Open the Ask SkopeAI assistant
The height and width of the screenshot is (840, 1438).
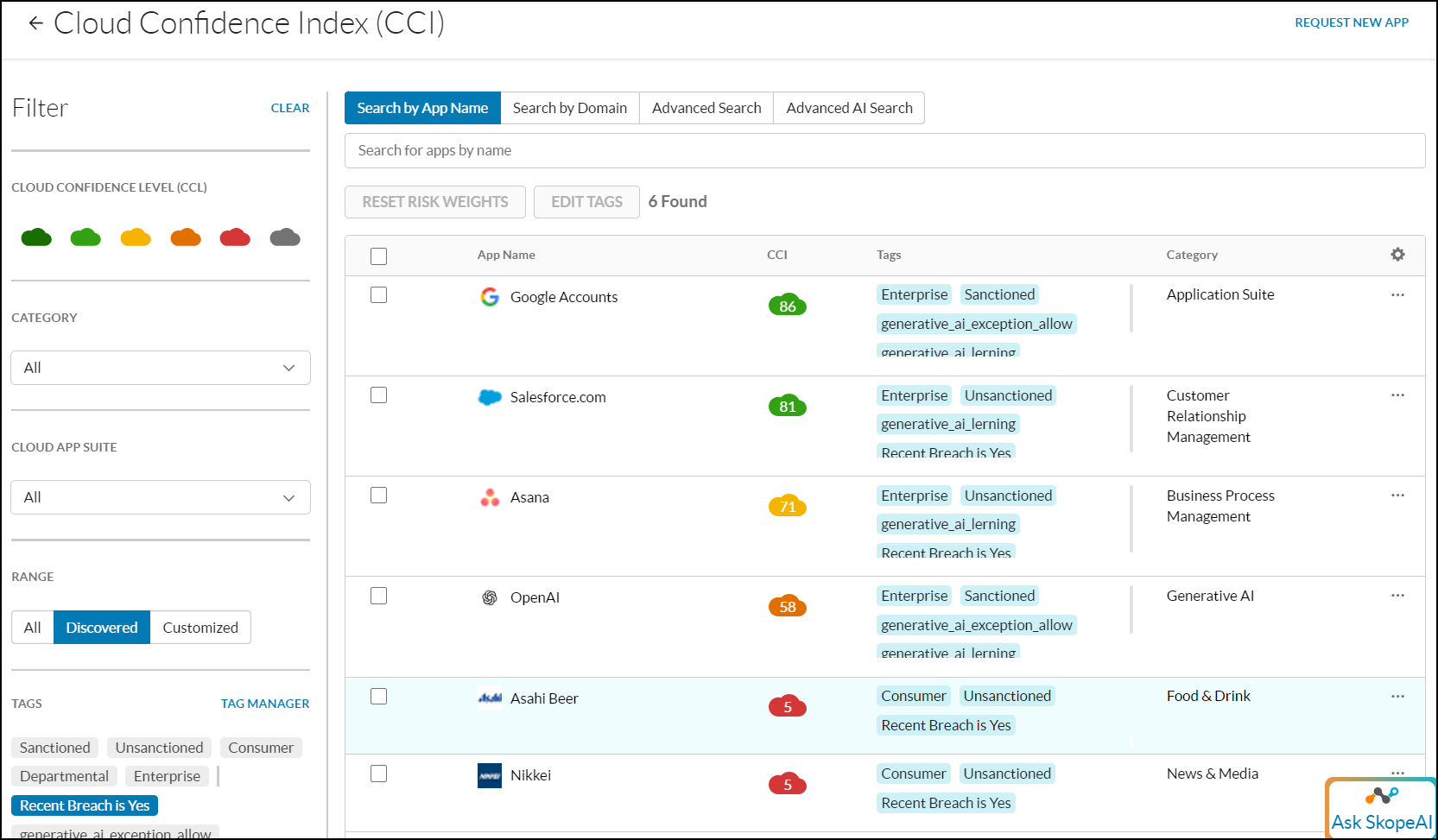click(x=1380, y=809)
